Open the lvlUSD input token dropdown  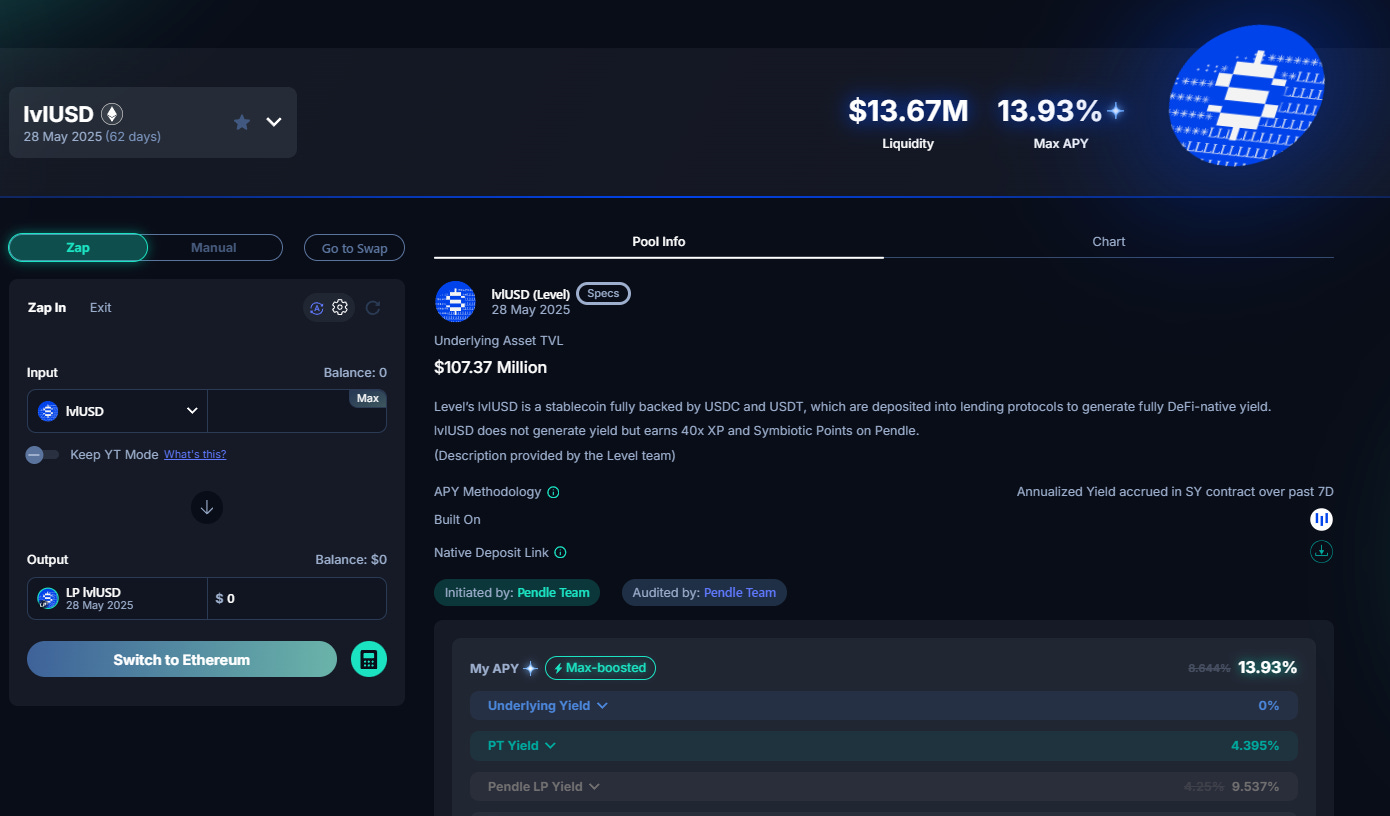click(x=117, y=411)
